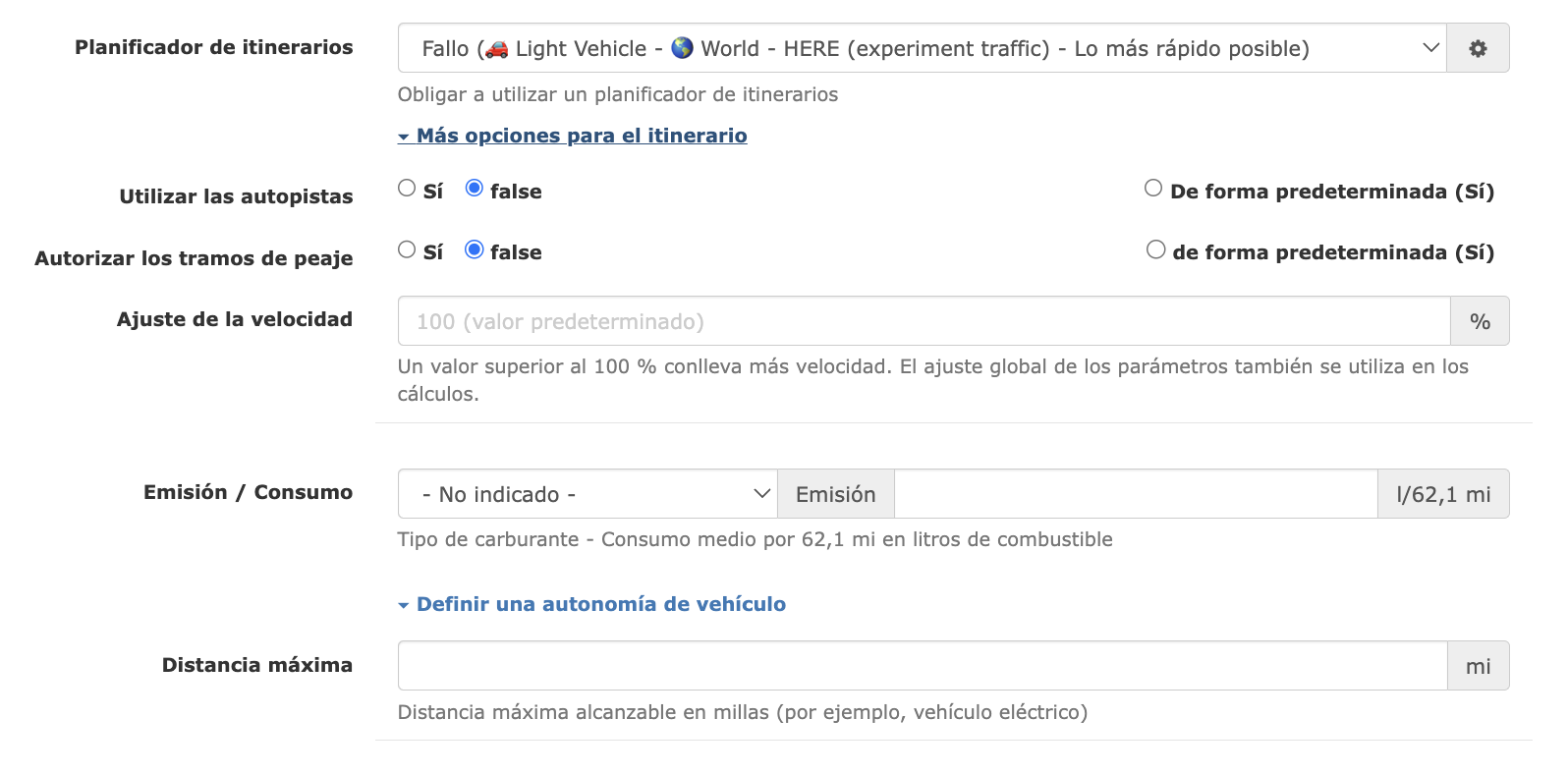Open the No indicado fuel type dropdown
Image resolution: width=1568 pixels, height=774 pixels.
point(588,494)
